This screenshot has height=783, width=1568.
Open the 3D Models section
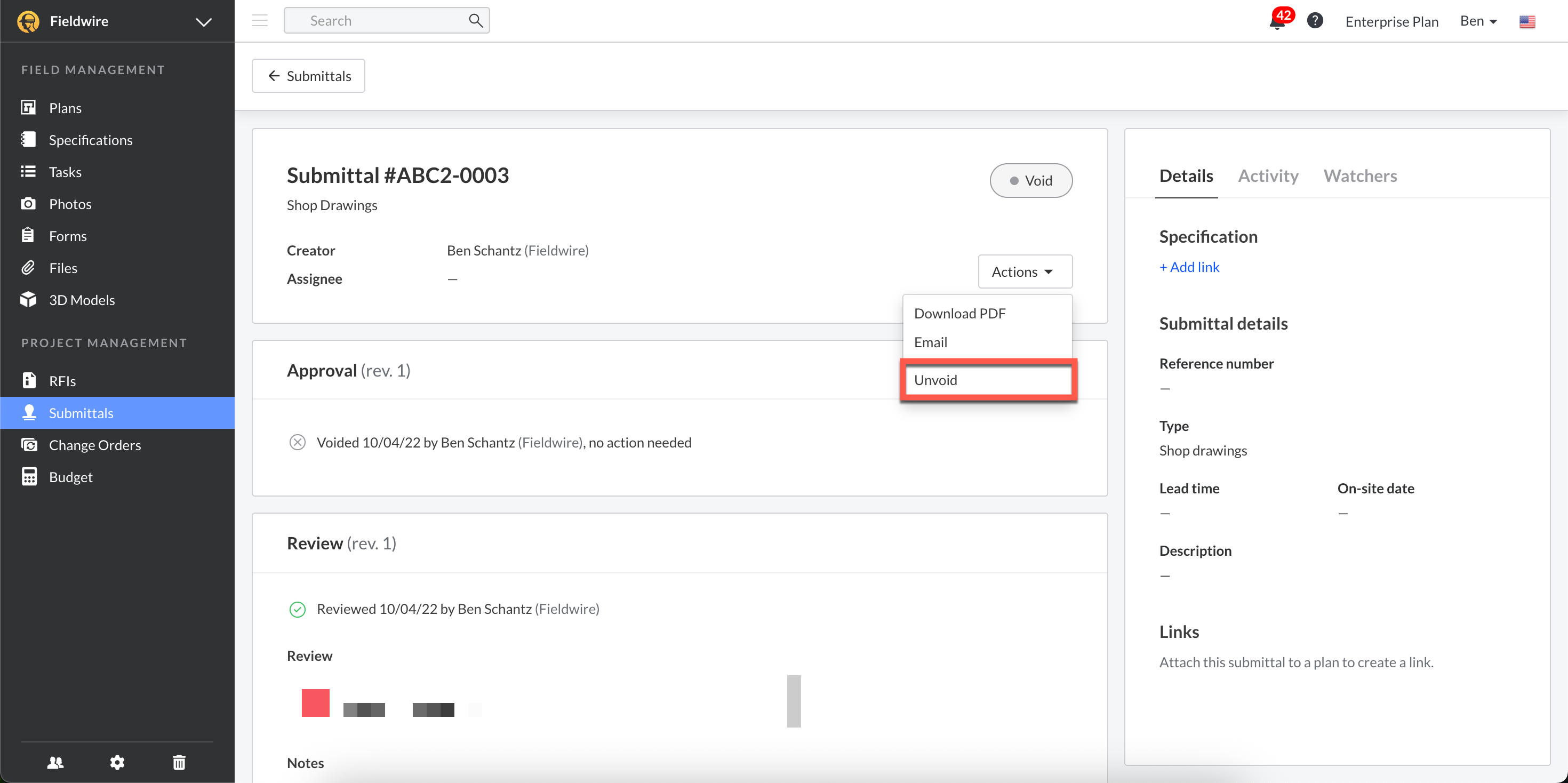82,300
